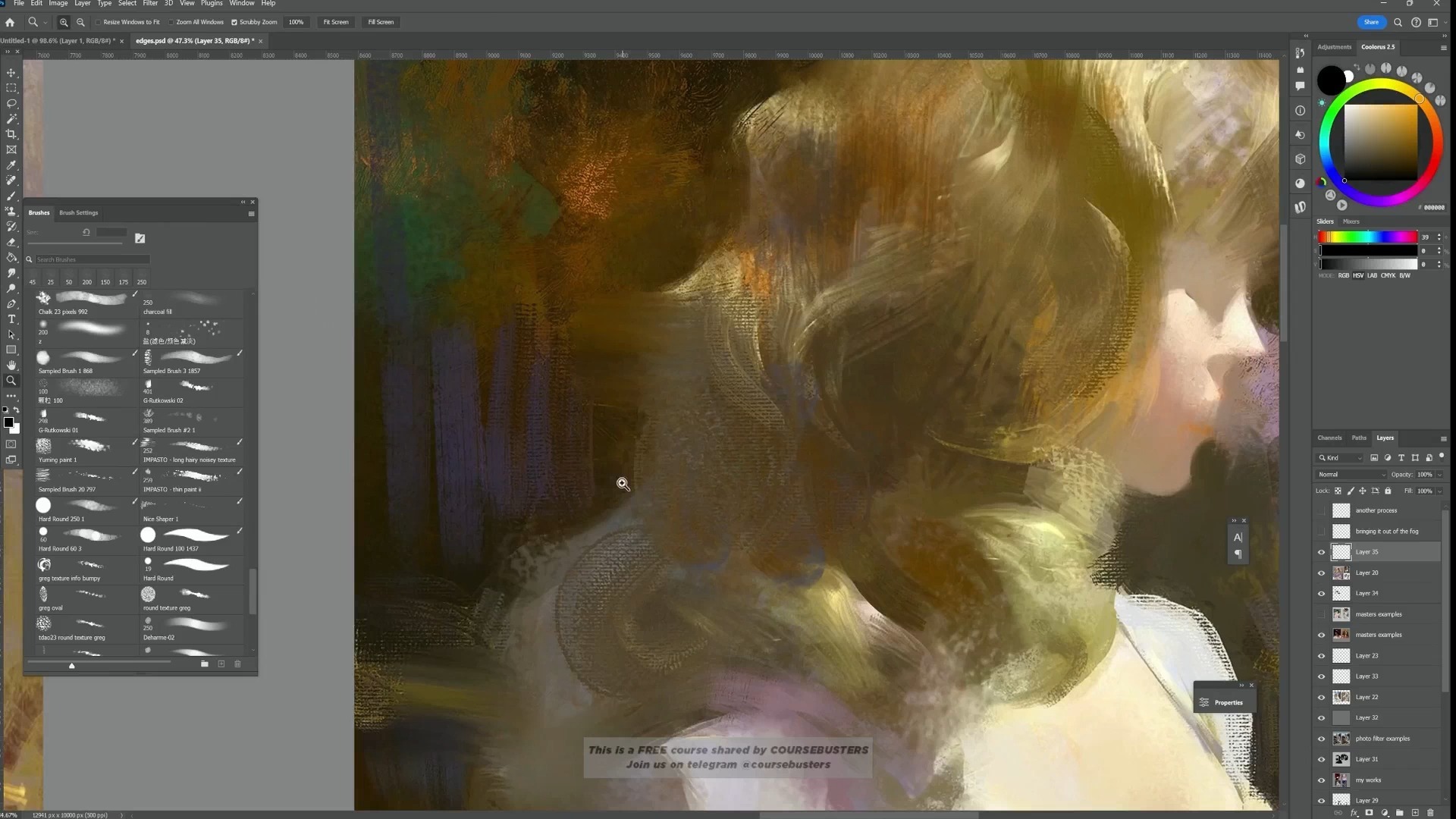The image size is (1456, 819).
Task: Hide Layer 20 visibility eye
Action: point(1322,573)
